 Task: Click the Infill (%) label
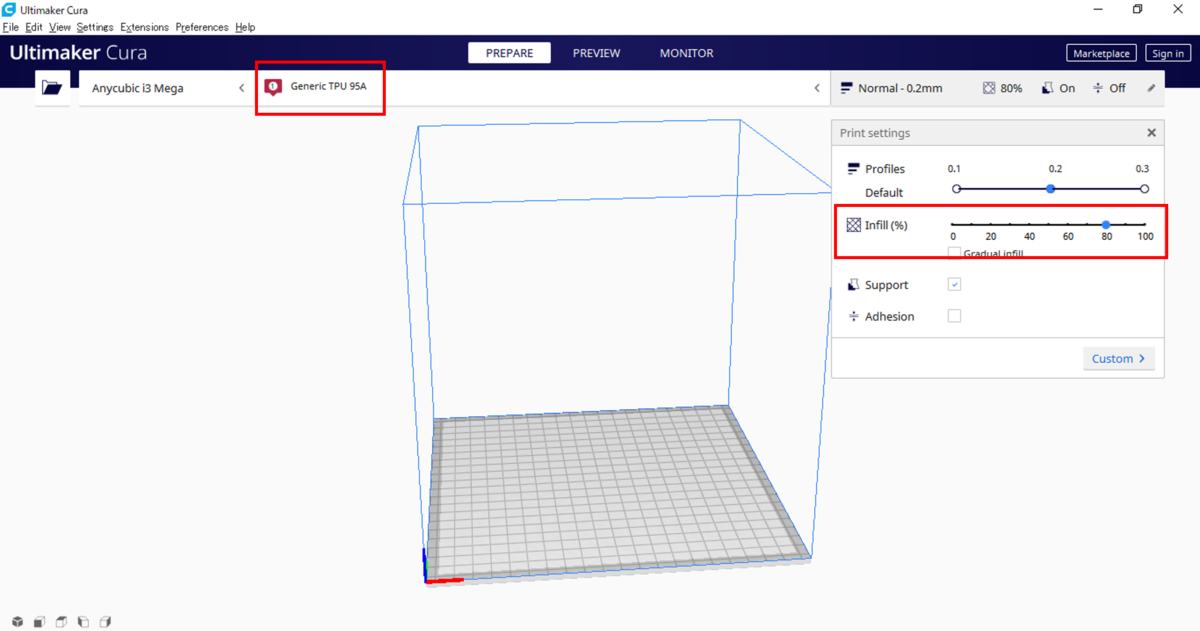tap(886, 225)
